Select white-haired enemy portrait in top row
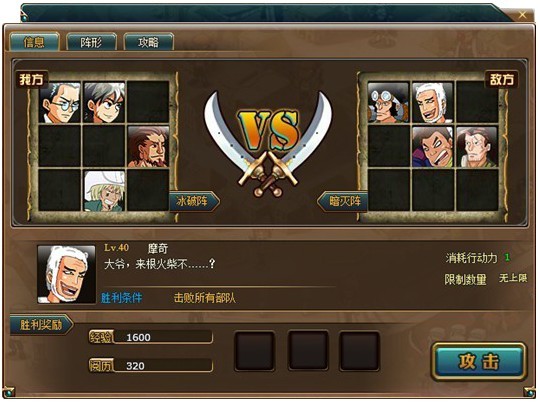 pyautogui.click(x=433, y=103)
